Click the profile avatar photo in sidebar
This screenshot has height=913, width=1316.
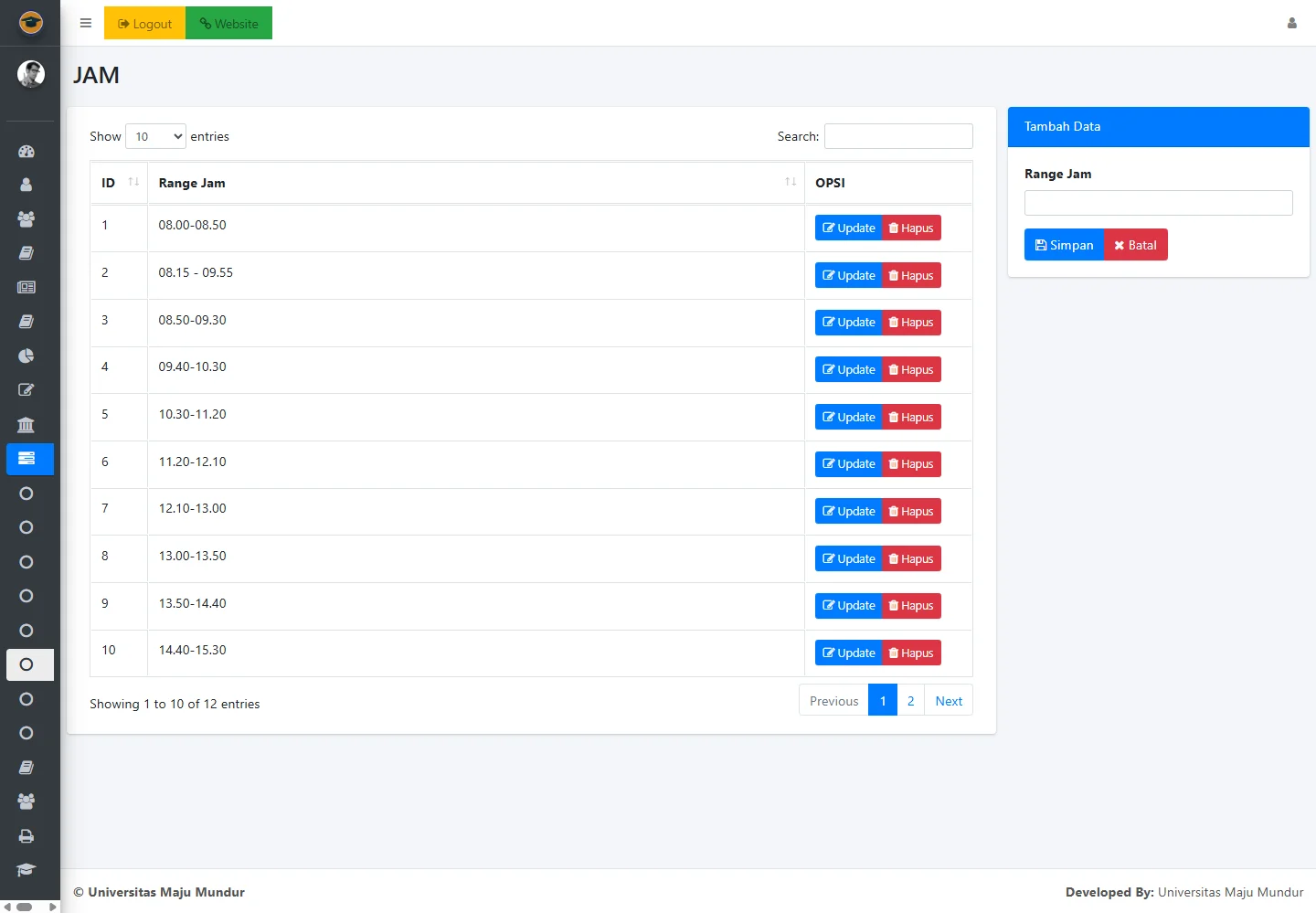(x=31, y=74)
